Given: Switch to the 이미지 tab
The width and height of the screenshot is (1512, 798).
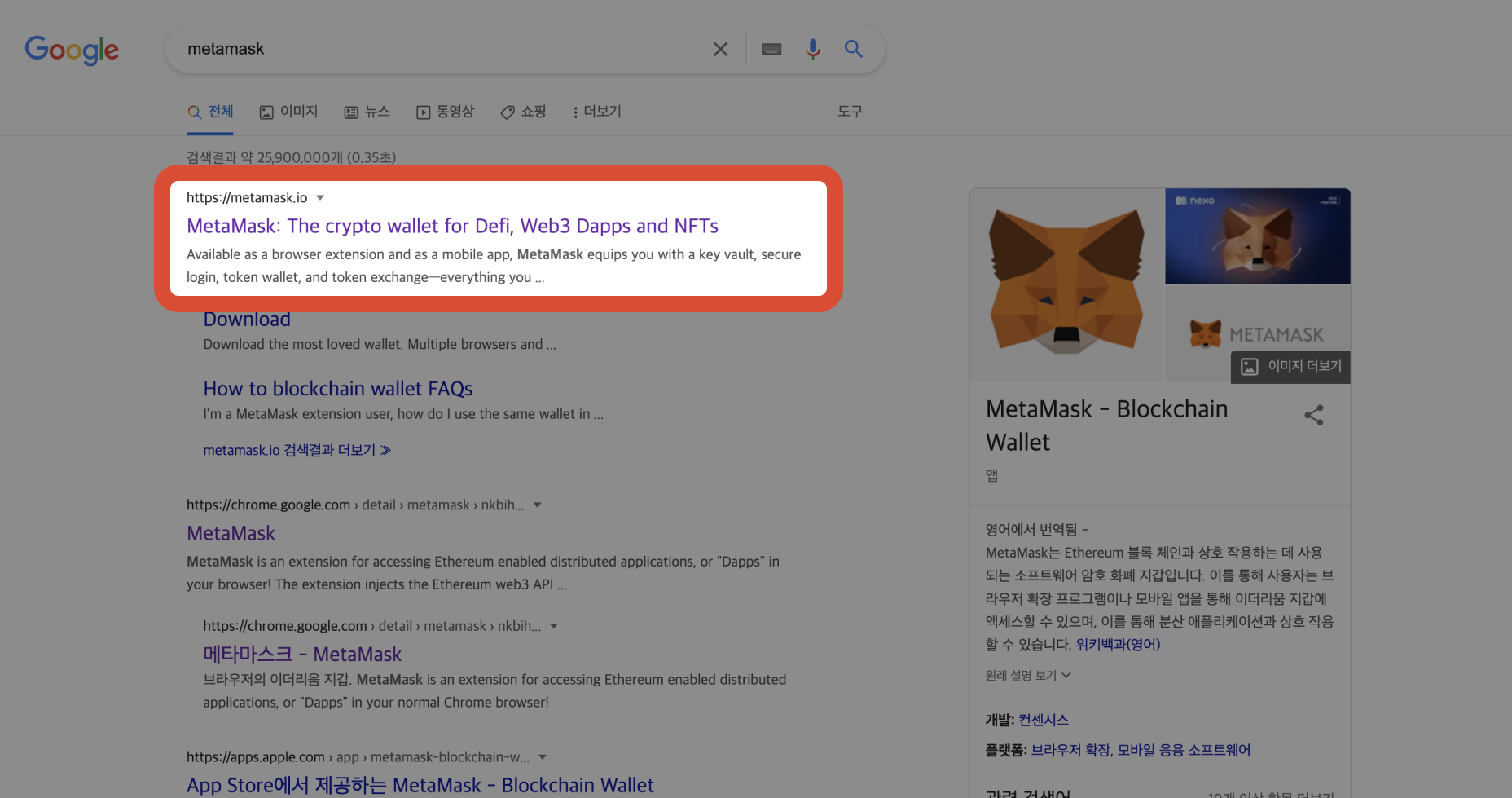Looking at the screenshot, I should (288, 112).
